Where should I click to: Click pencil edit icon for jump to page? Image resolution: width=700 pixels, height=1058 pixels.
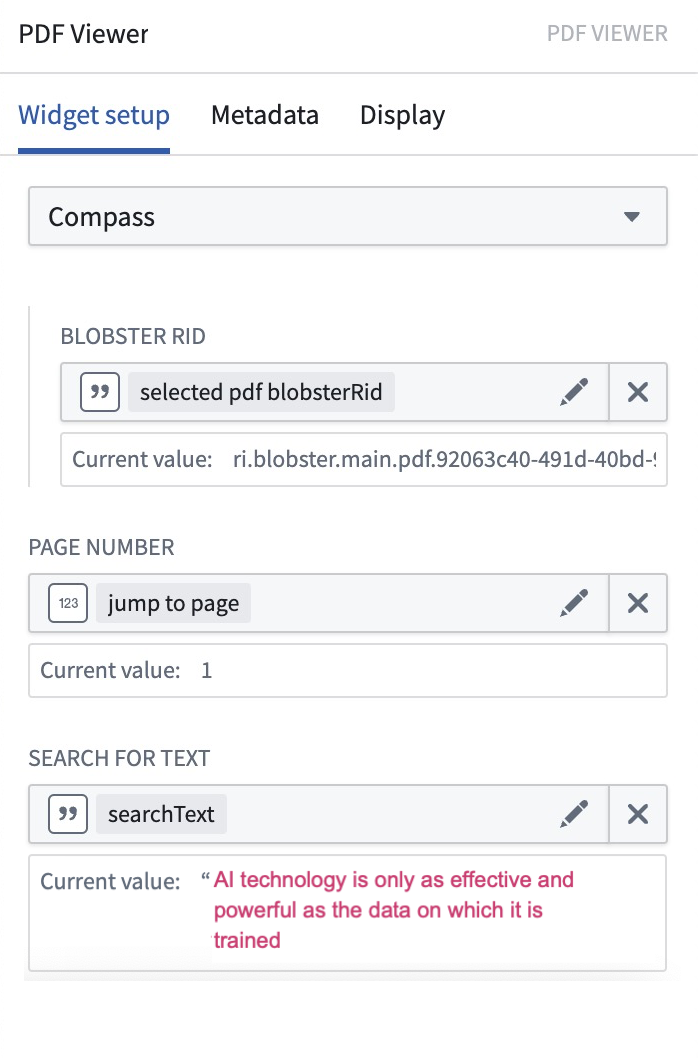(574, 603)
